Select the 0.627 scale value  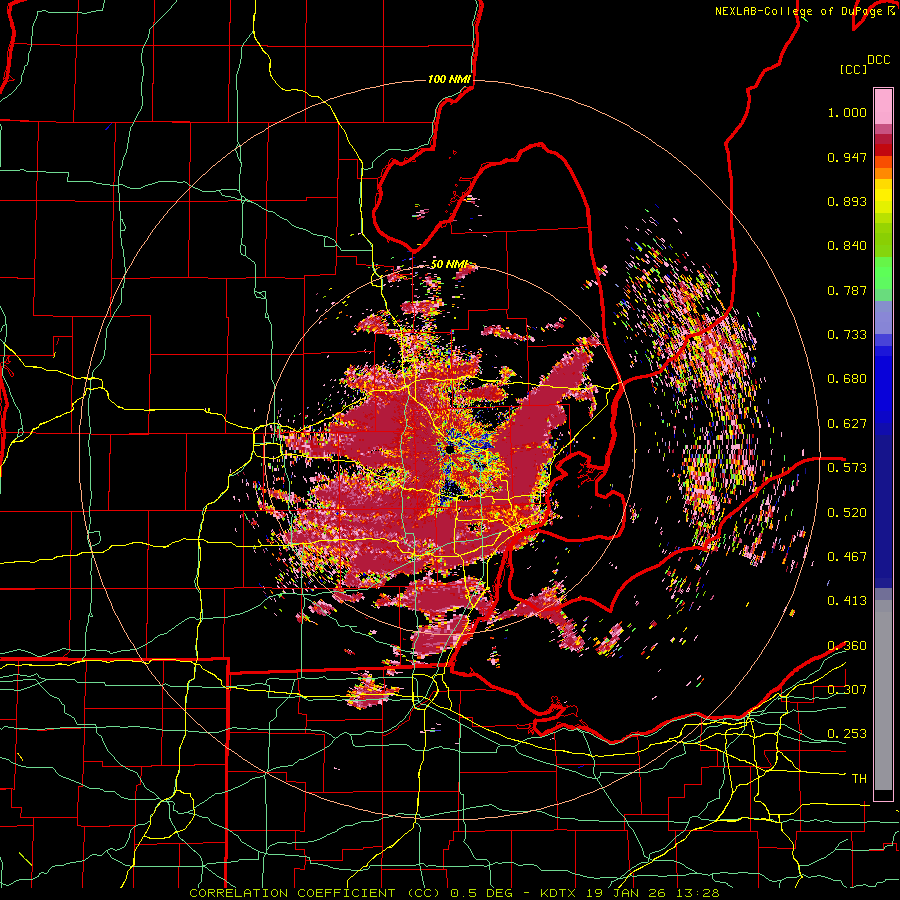(x=847, y=424)
